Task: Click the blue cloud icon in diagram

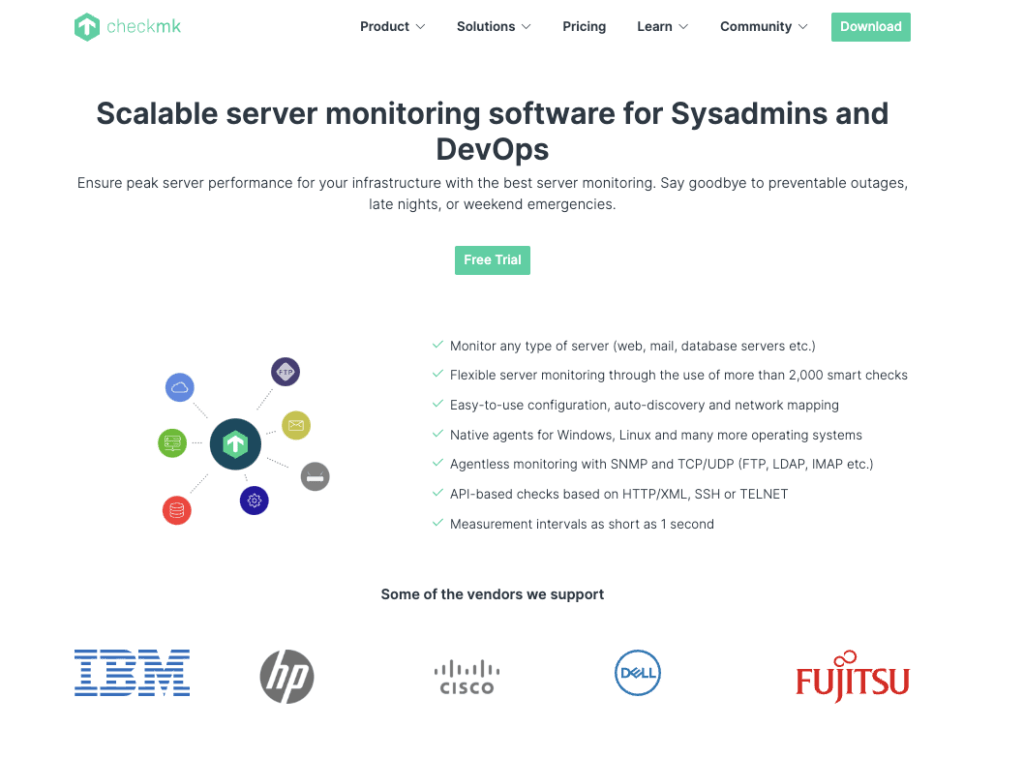Action: (x=180, y=387)
